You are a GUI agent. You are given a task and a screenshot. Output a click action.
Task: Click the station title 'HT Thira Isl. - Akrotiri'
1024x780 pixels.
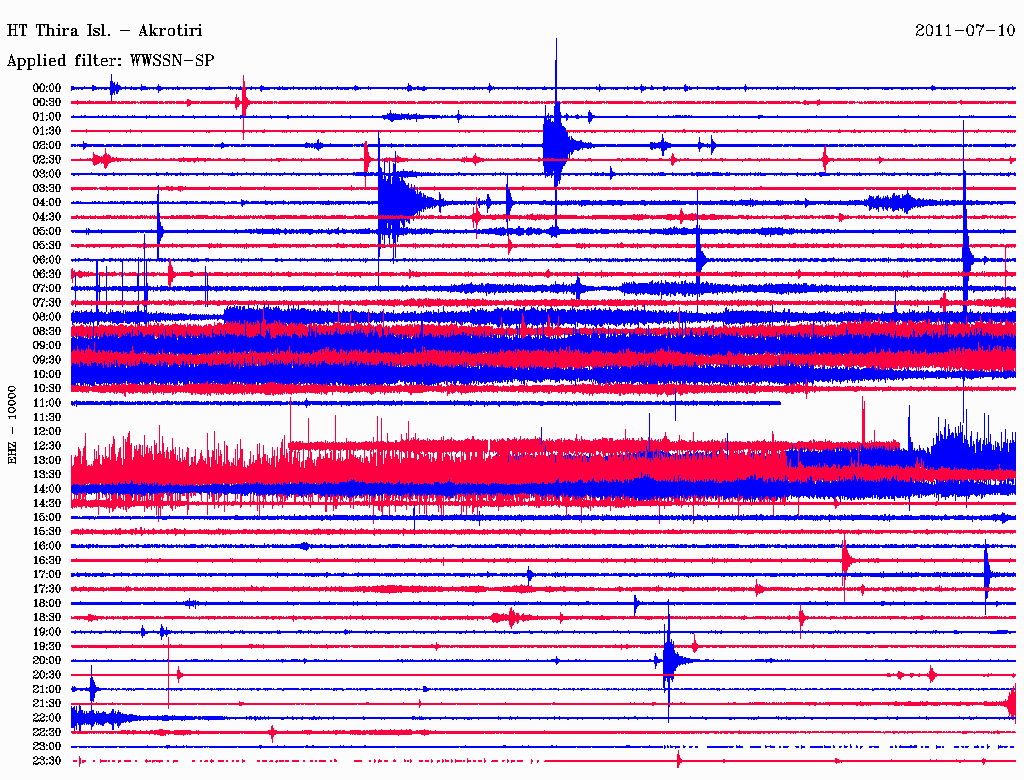(104, 31)
